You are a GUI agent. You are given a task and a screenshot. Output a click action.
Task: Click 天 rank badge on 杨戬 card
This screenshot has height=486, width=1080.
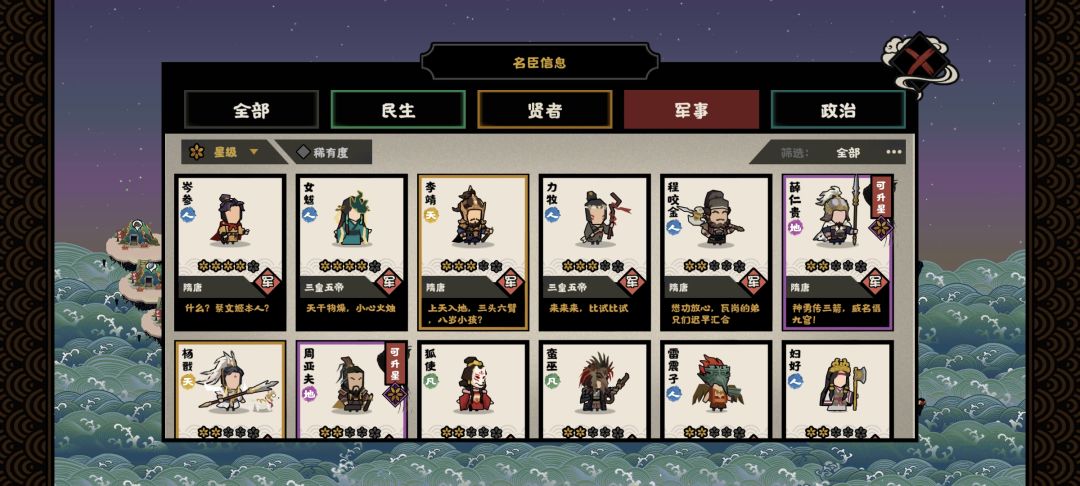point(188,381)
